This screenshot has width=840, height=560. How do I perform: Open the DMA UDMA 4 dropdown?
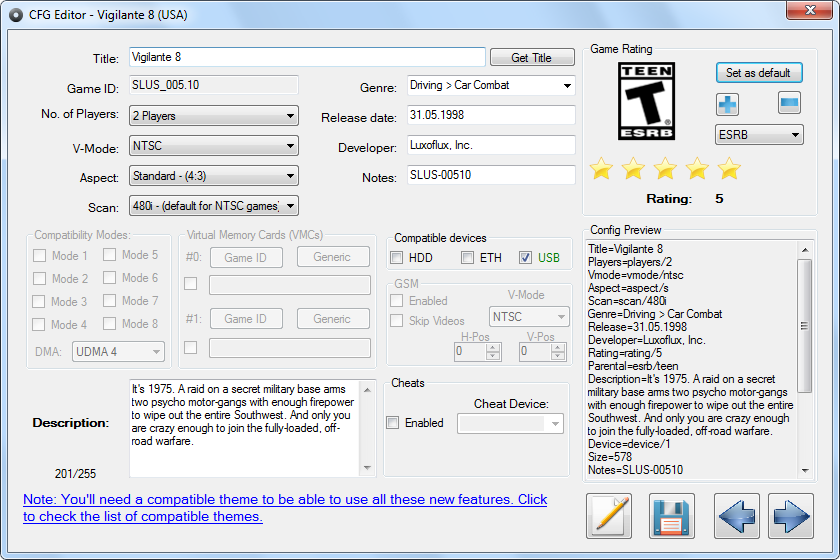tap(118, 352)
